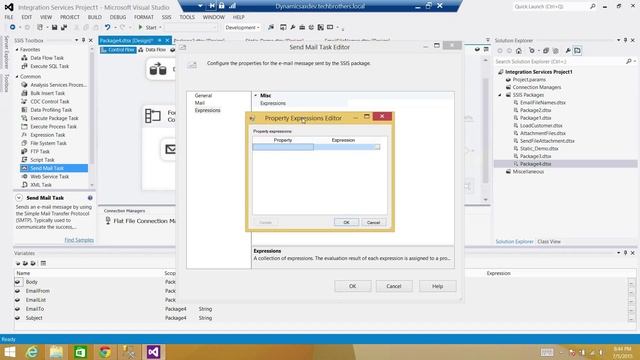This screenshot has width=640, height=360.
Task: Click the Start debugging button
Action: click(147, 27)
